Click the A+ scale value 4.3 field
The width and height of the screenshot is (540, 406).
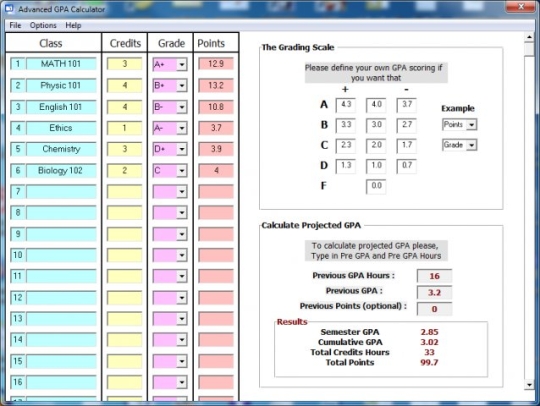[346, 105]
